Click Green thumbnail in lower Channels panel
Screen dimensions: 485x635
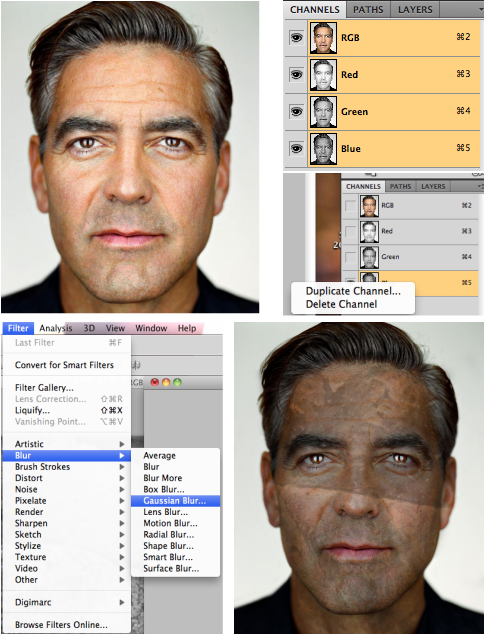[x=369, y=257]
